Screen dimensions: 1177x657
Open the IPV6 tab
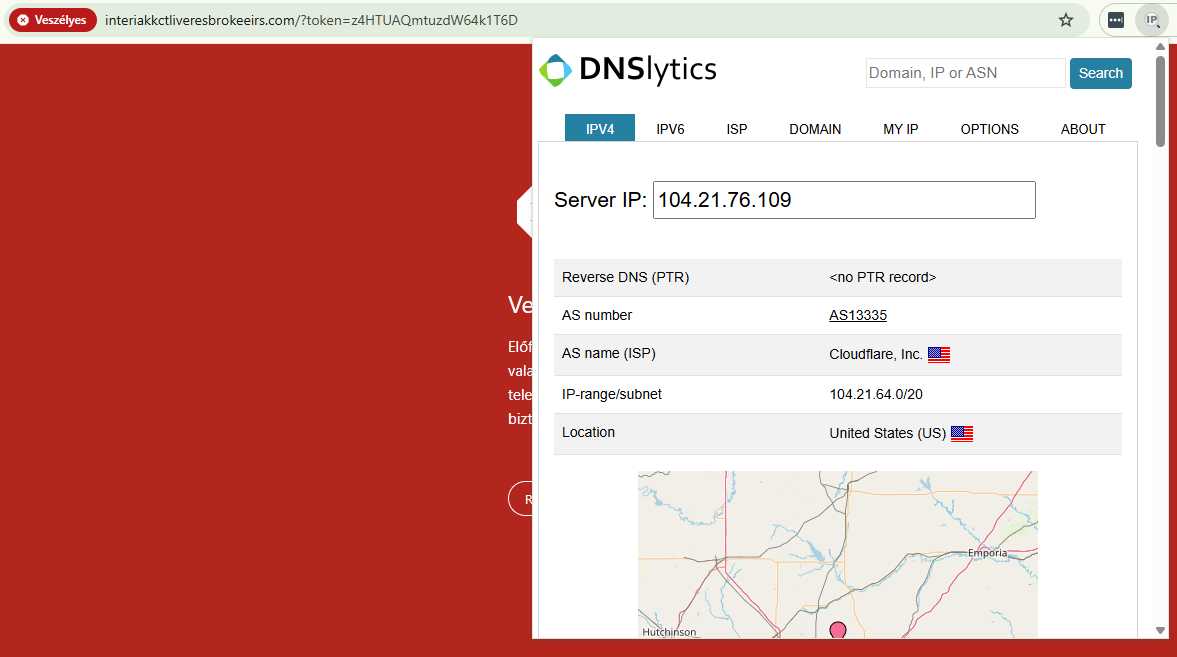(x=670, y=129)
